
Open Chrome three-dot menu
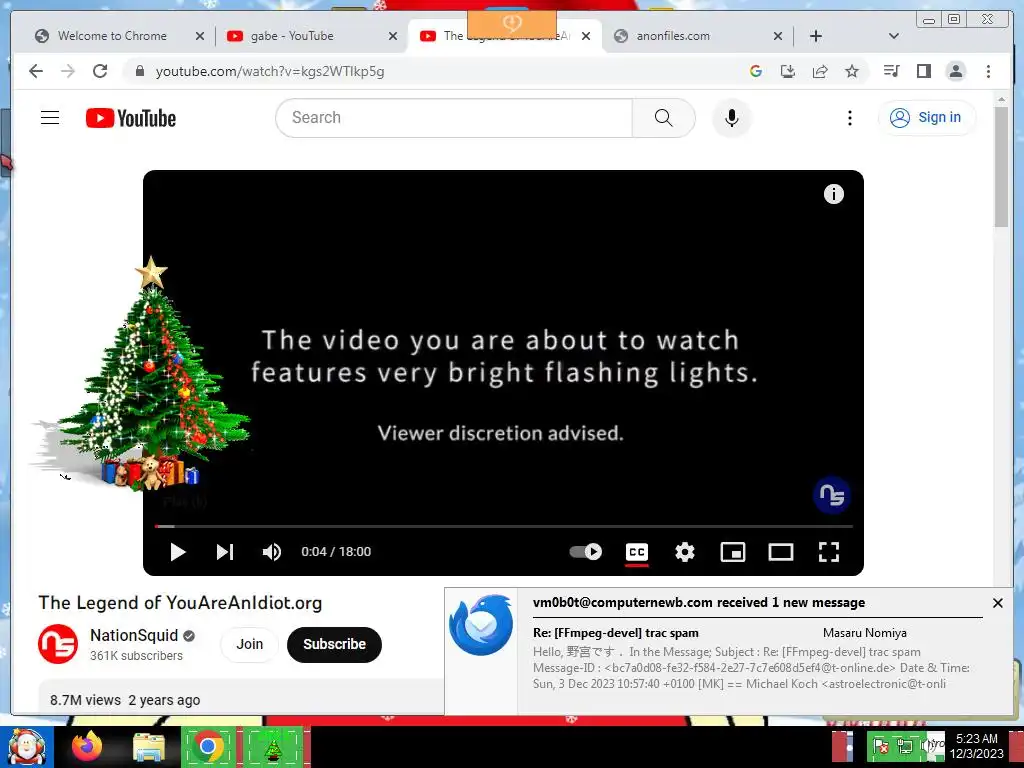[x=988, y=71]
